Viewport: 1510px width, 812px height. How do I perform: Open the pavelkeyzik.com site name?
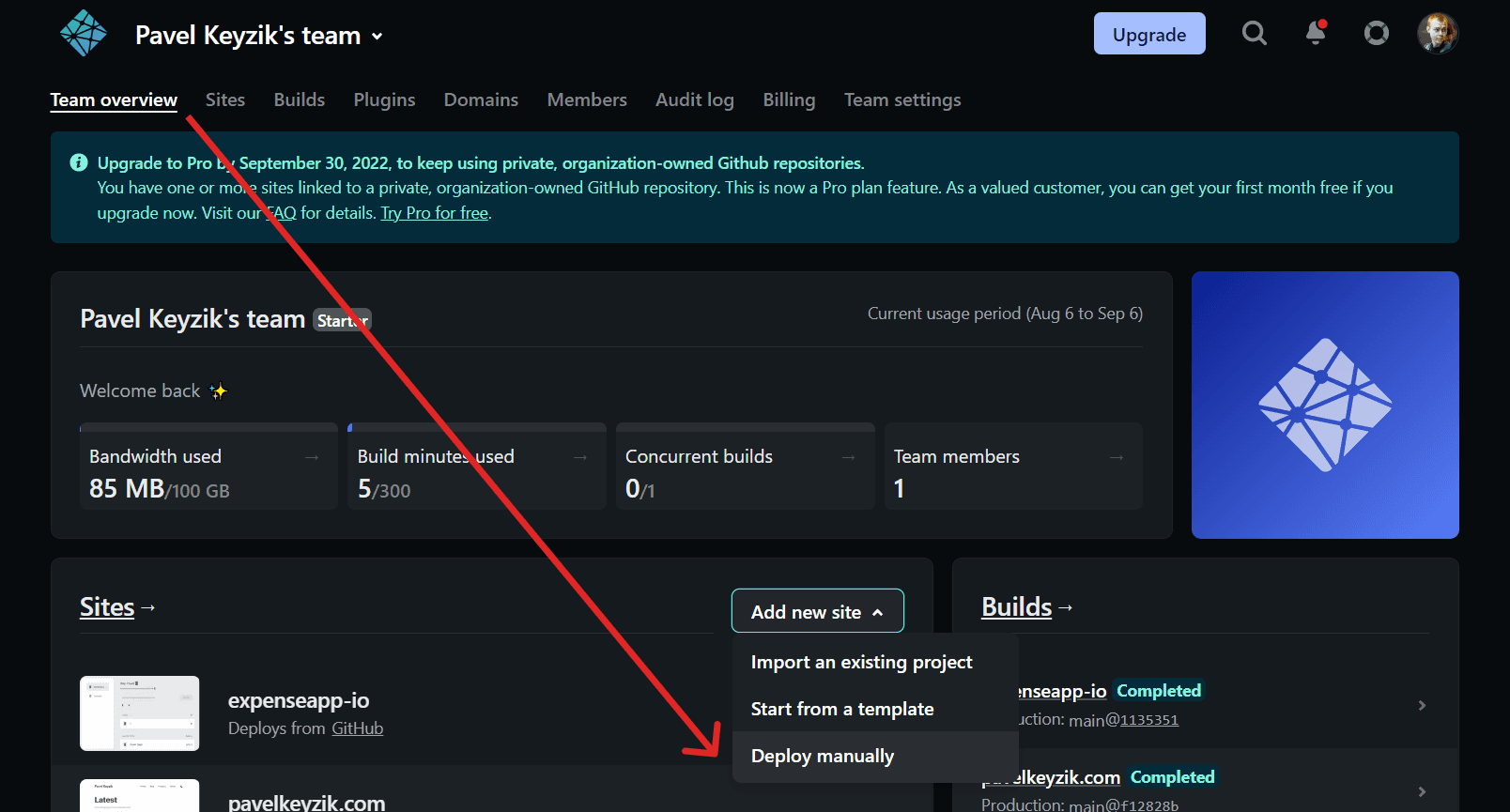pos(306,803)
